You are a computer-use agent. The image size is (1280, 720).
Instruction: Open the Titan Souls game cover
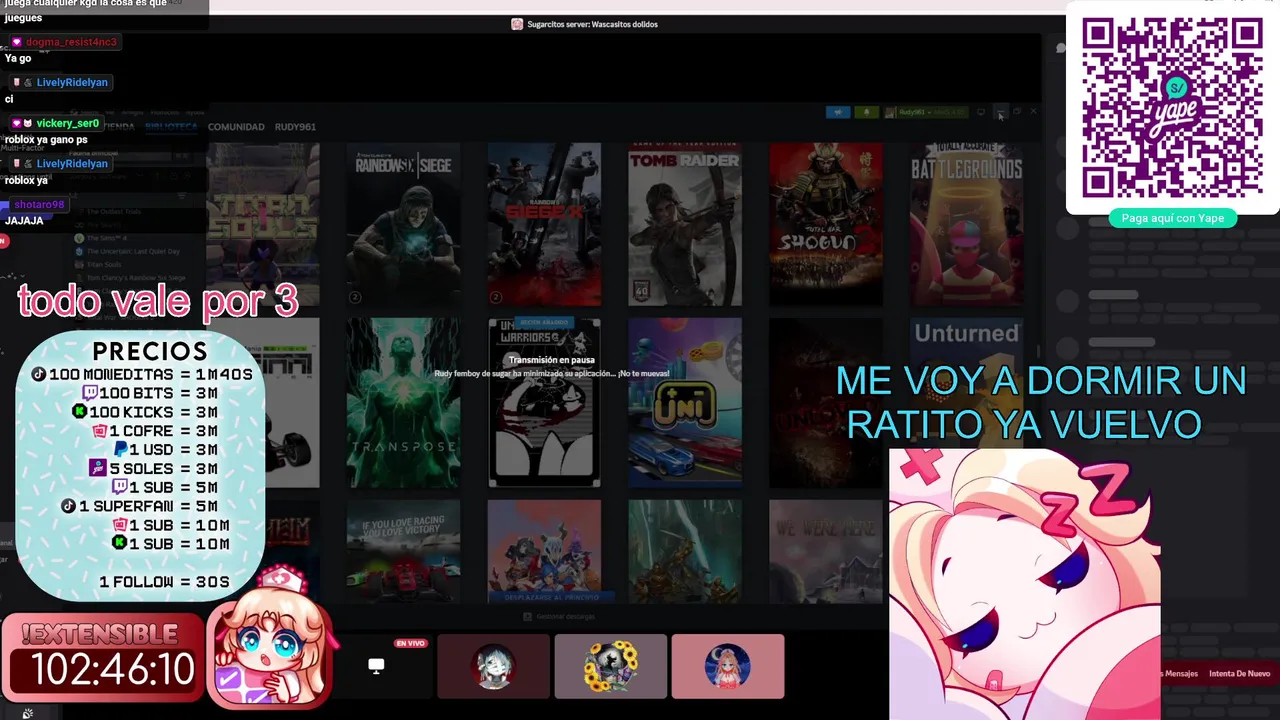tap(265, 225)
